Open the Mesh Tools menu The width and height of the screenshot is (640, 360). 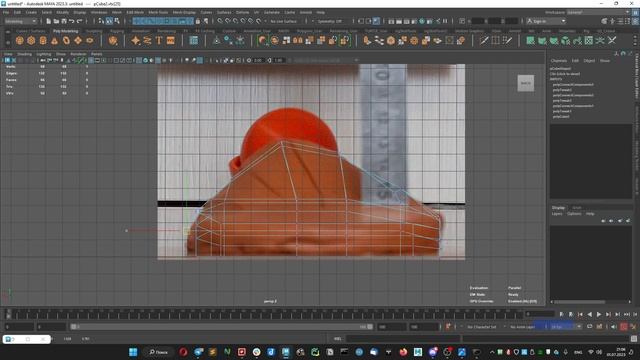click(158, 13)
